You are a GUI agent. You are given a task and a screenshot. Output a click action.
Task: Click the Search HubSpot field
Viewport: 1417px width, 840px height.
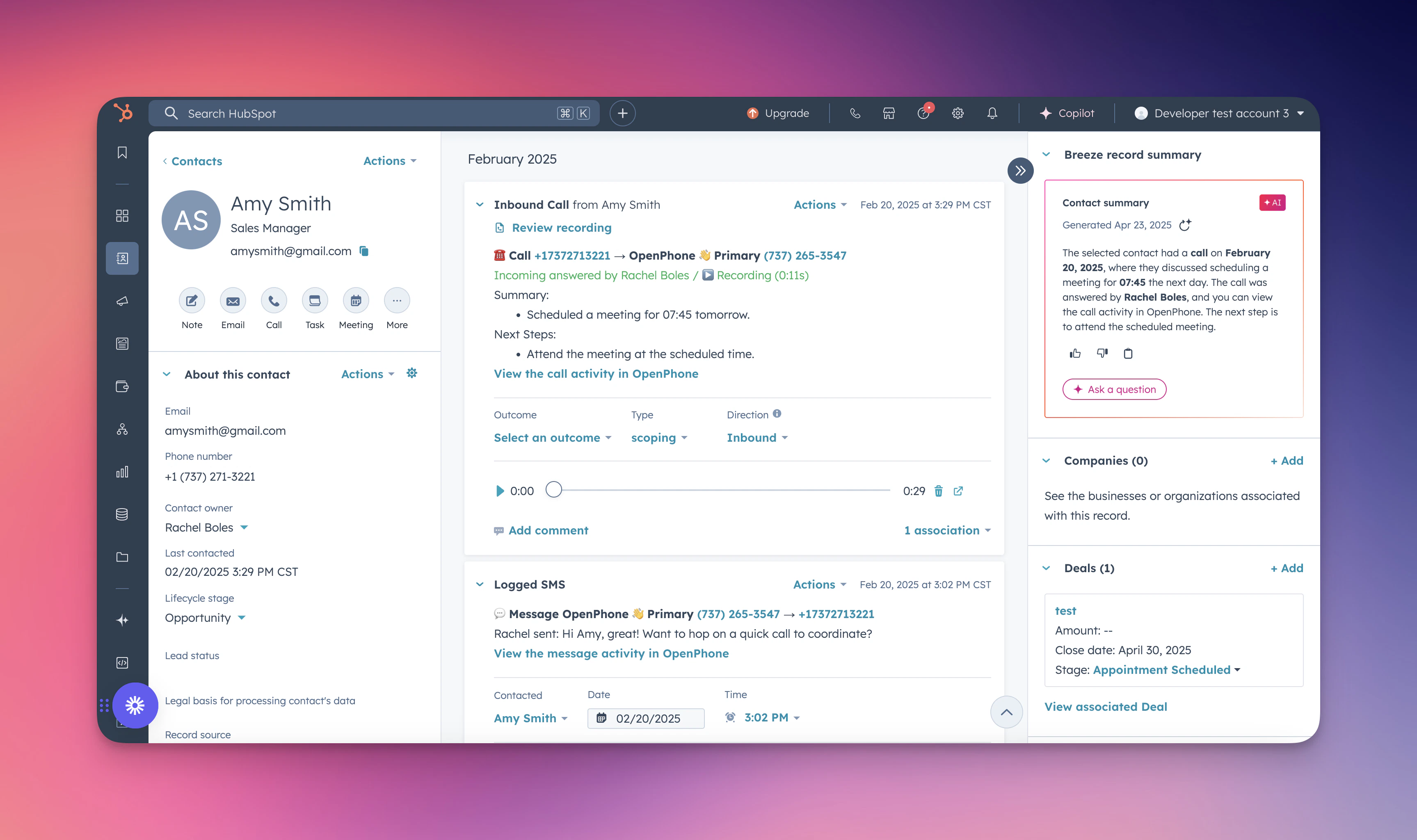click(374, 113)
